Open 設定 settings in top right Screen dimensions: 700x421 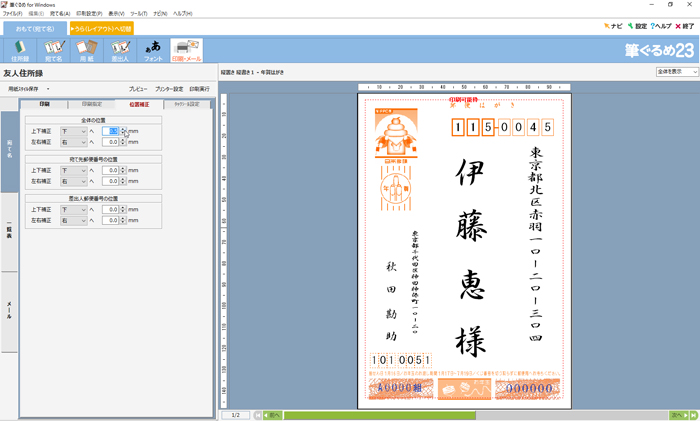(x=637, y=26)
